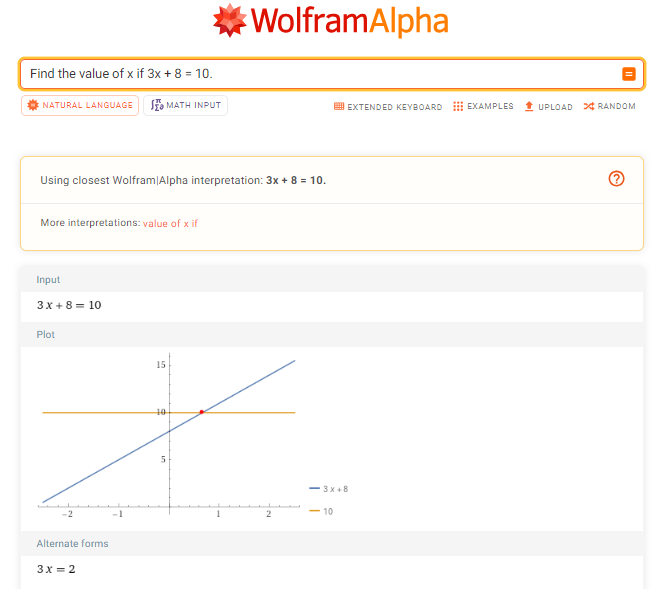The width and height of the screenshot is (660, 589).
Task: Click the Upload arrow icon
Action: coord(530,106)
